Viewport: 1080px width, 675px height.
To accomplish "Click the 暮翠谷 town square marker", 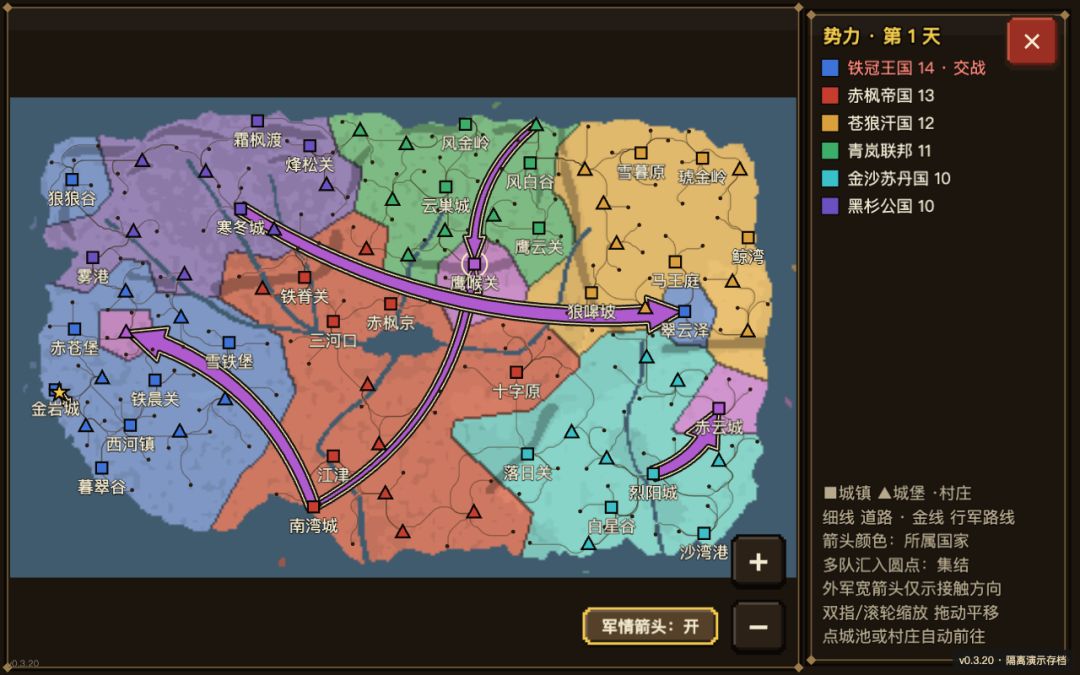I will 102,468.
